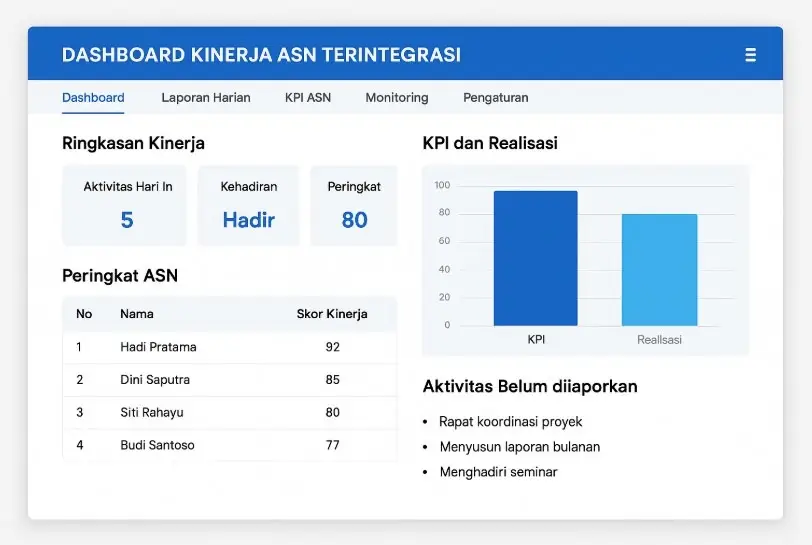Click the Menyusun laporan bulanan item
Image resolution: width=812 pixels, height=545 pixels.
[x=520, y=447]
